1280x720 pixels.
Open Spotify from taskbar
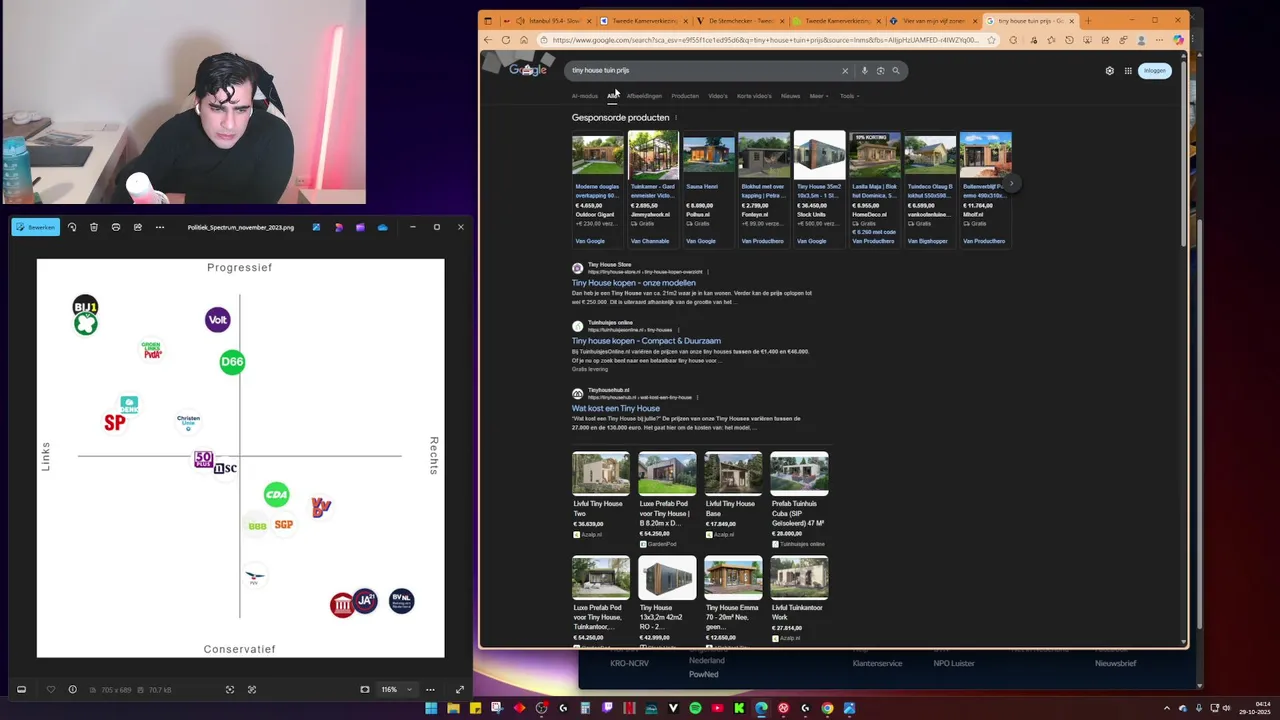pos(695,708)
